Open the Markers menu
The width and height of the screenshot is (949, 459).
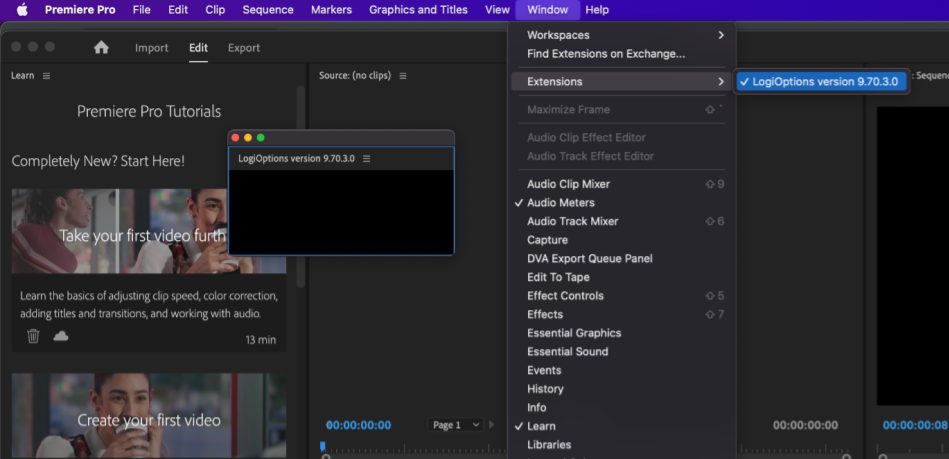pyautogui.click(x=332, y=10)
